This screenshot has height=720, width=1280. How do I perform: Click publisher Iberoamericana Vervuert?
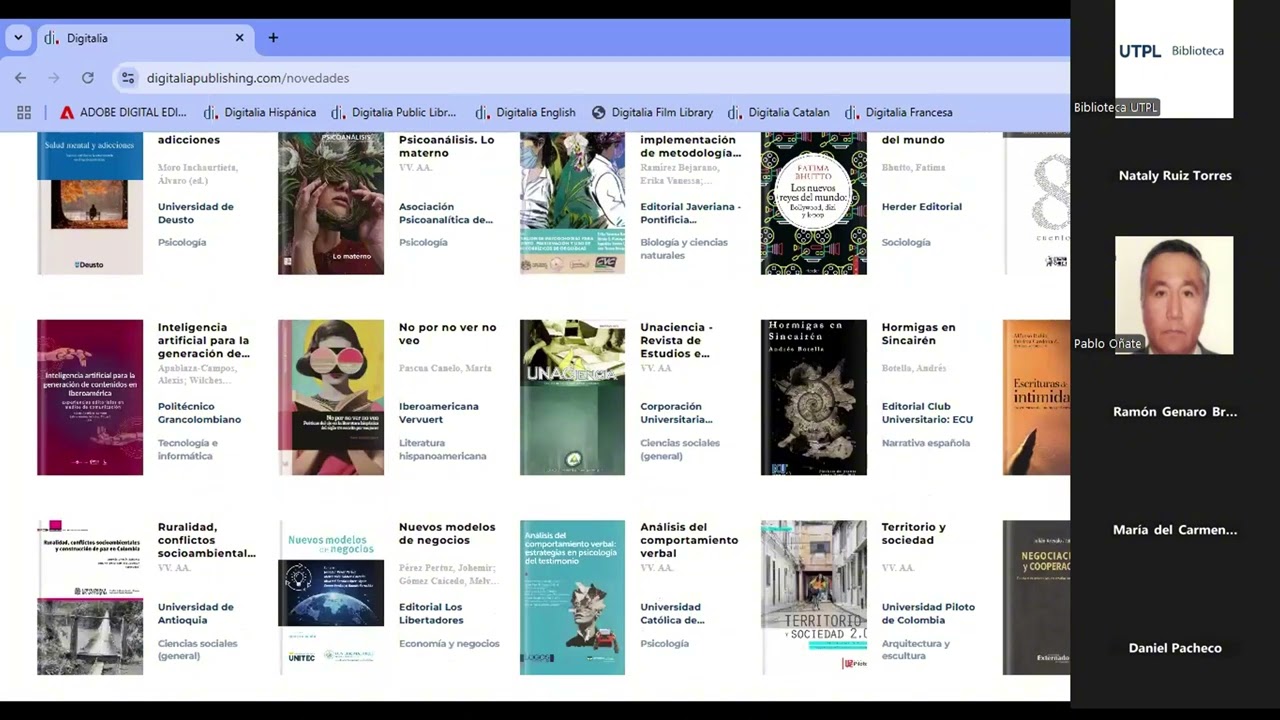pyautogui.click(x=438, y=413)
